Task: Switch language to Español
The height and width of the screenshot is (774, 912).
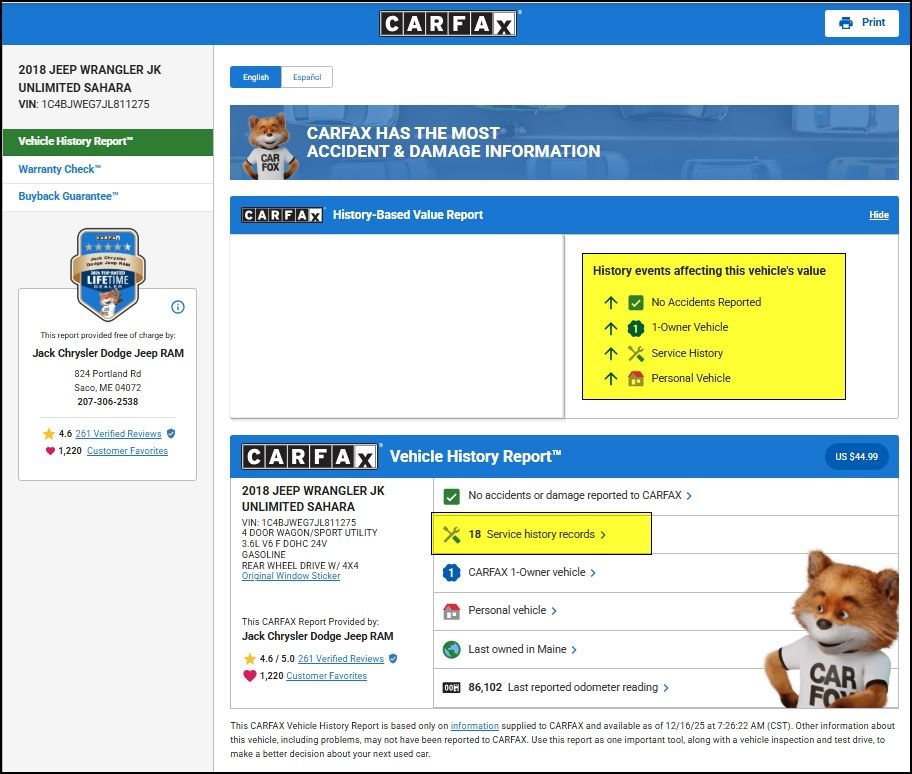Action: [x=307, y=77]
